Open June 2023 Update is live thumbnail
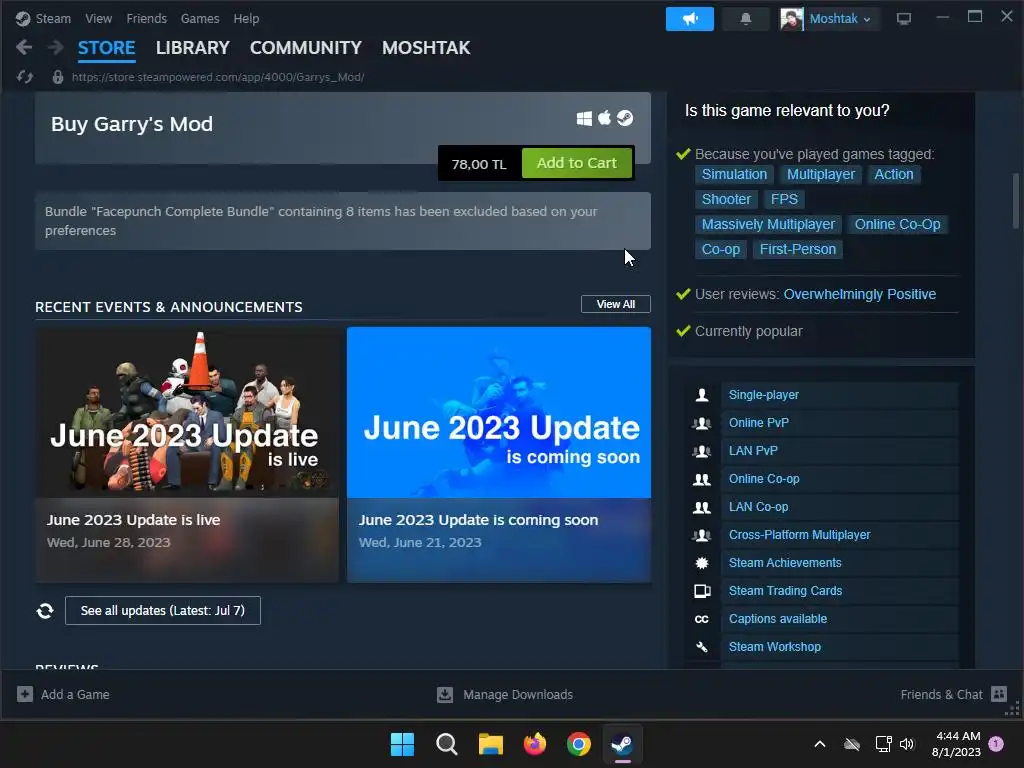The height and width of the screenshot is (768, 1024). tap(187, 413)
